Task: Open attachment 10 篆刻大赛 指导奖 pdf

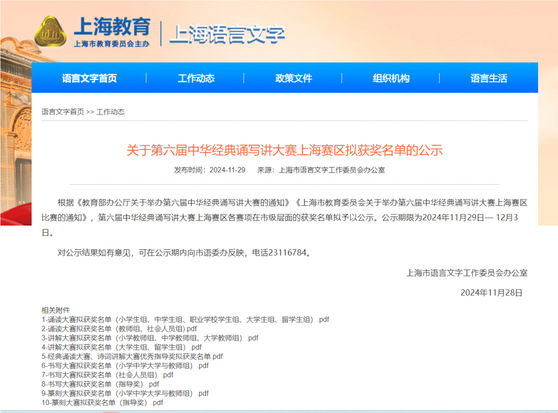Action: click(102, 403)
